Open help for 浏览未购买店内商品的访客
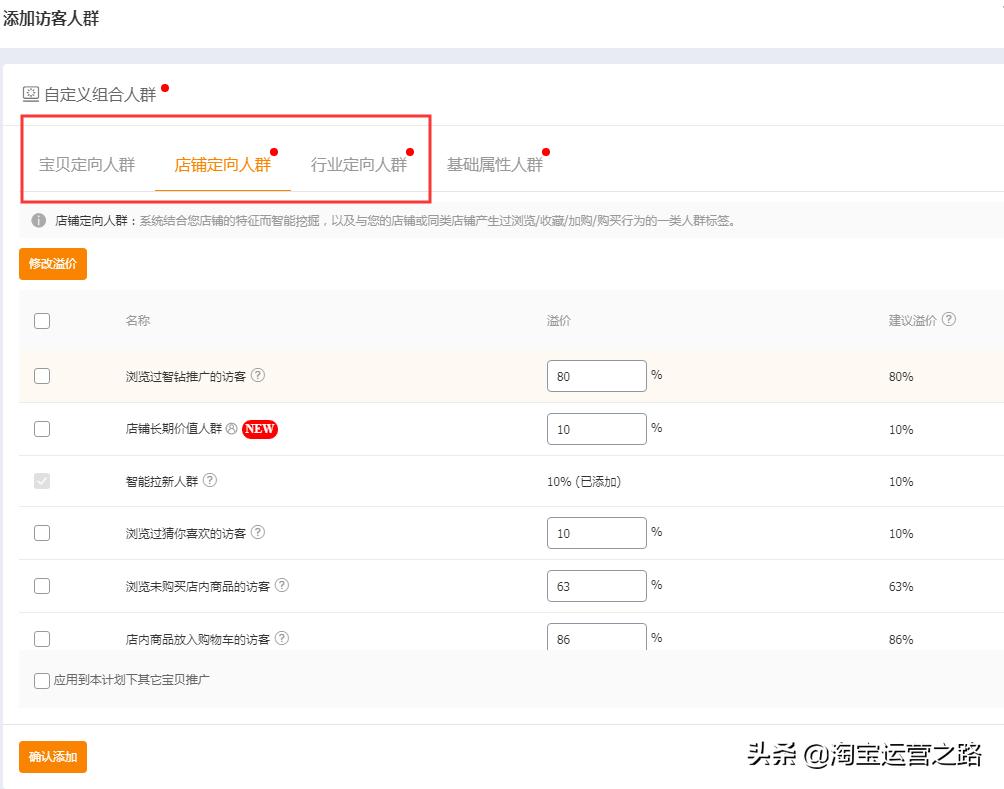 coord(282,585)
